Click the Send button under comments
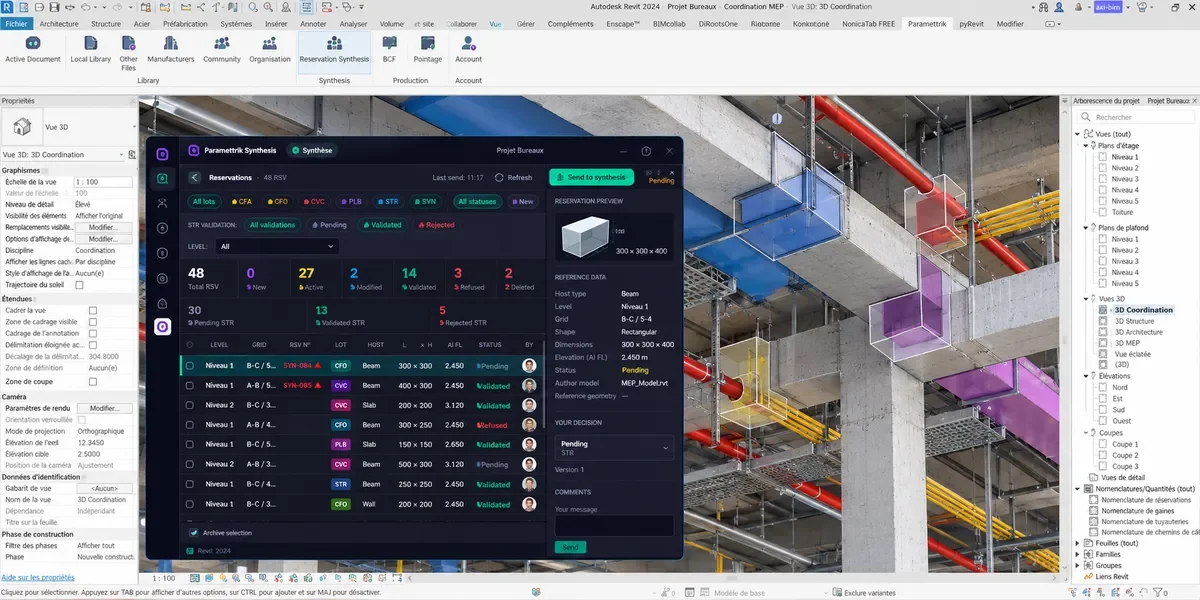This screenshot has height=600, width=1200. [570, 547]
